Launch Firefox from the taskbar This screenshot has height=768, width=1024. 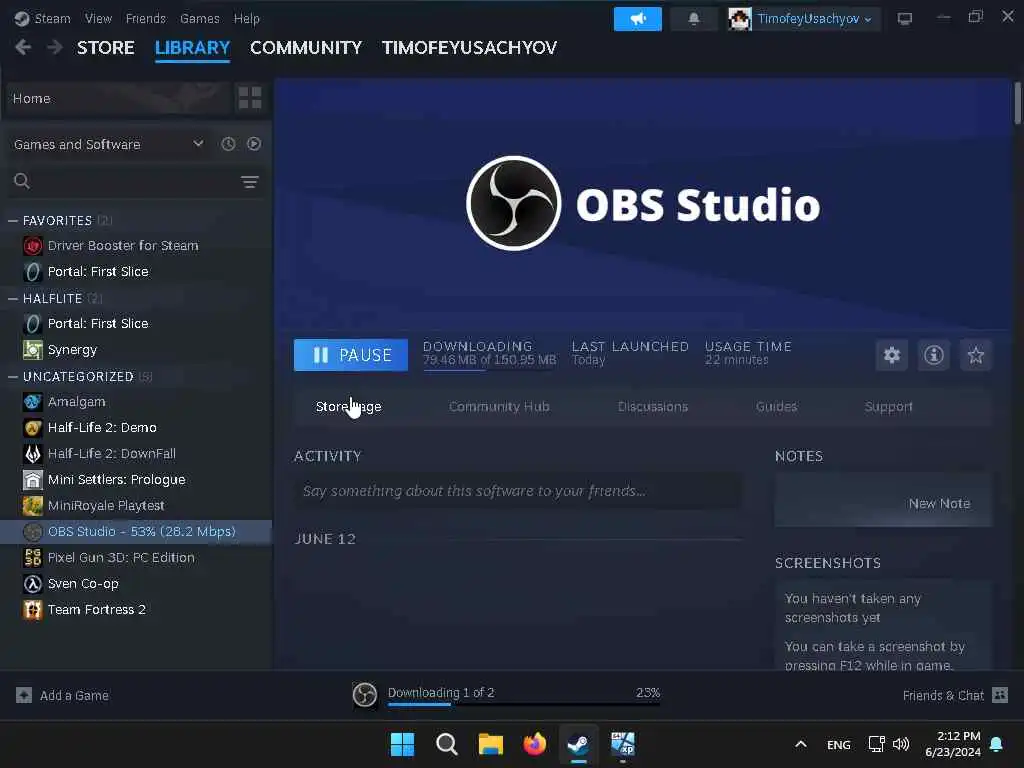coord(534,744)
